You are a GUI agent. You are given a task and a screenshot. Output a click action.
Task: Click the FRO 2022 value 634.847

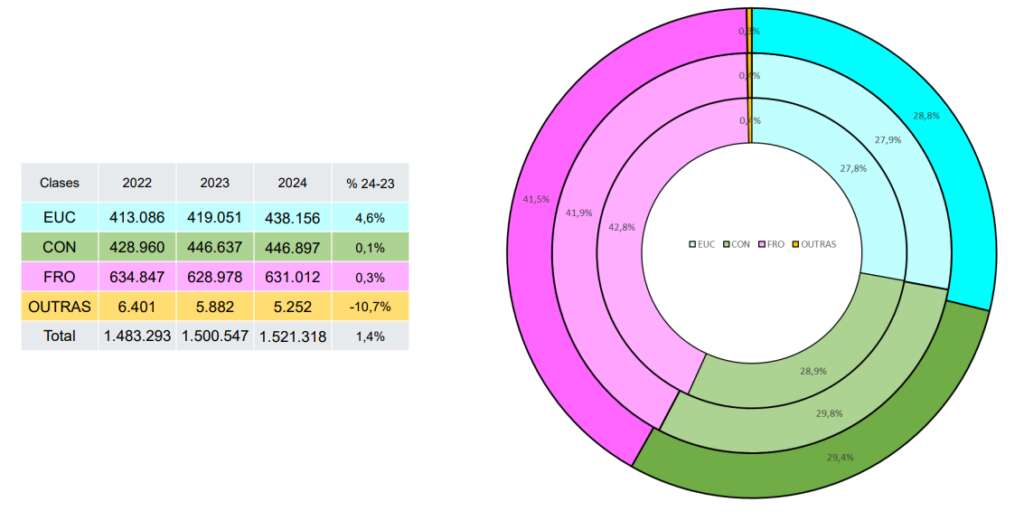137,276
